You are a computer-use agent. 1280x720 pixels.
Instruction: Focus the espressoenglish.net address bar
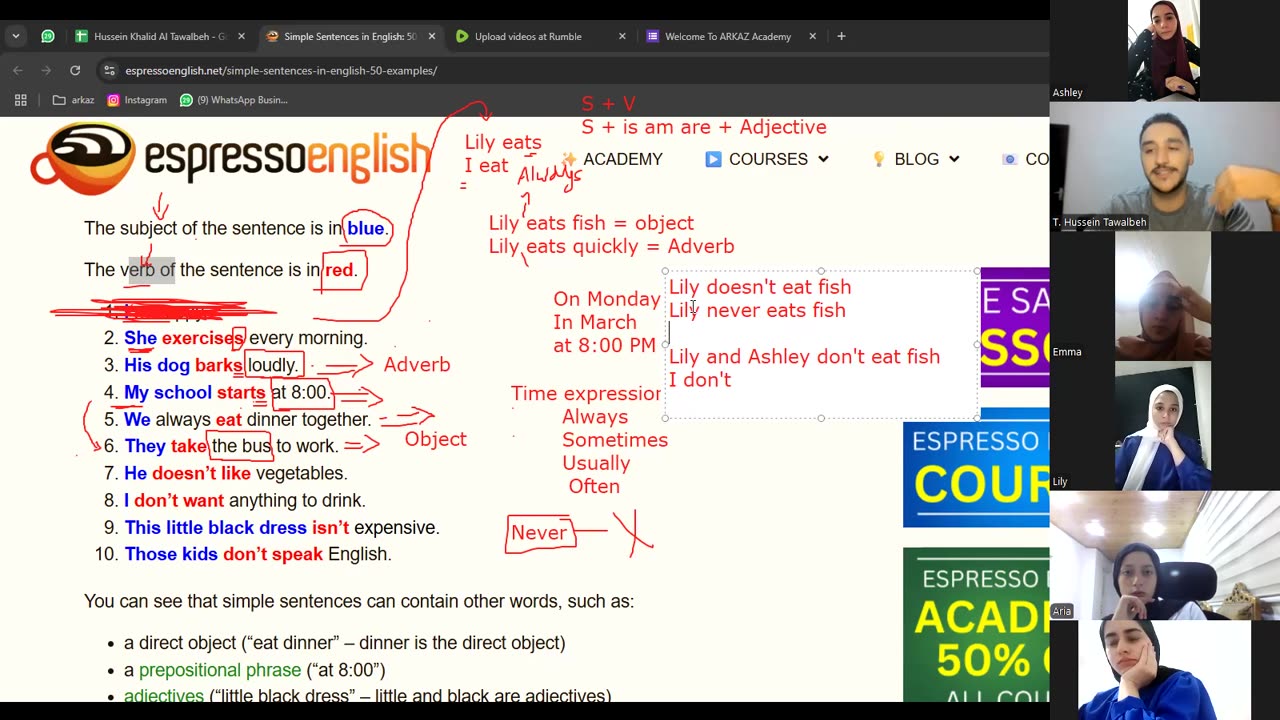click(x=281, y=70)
